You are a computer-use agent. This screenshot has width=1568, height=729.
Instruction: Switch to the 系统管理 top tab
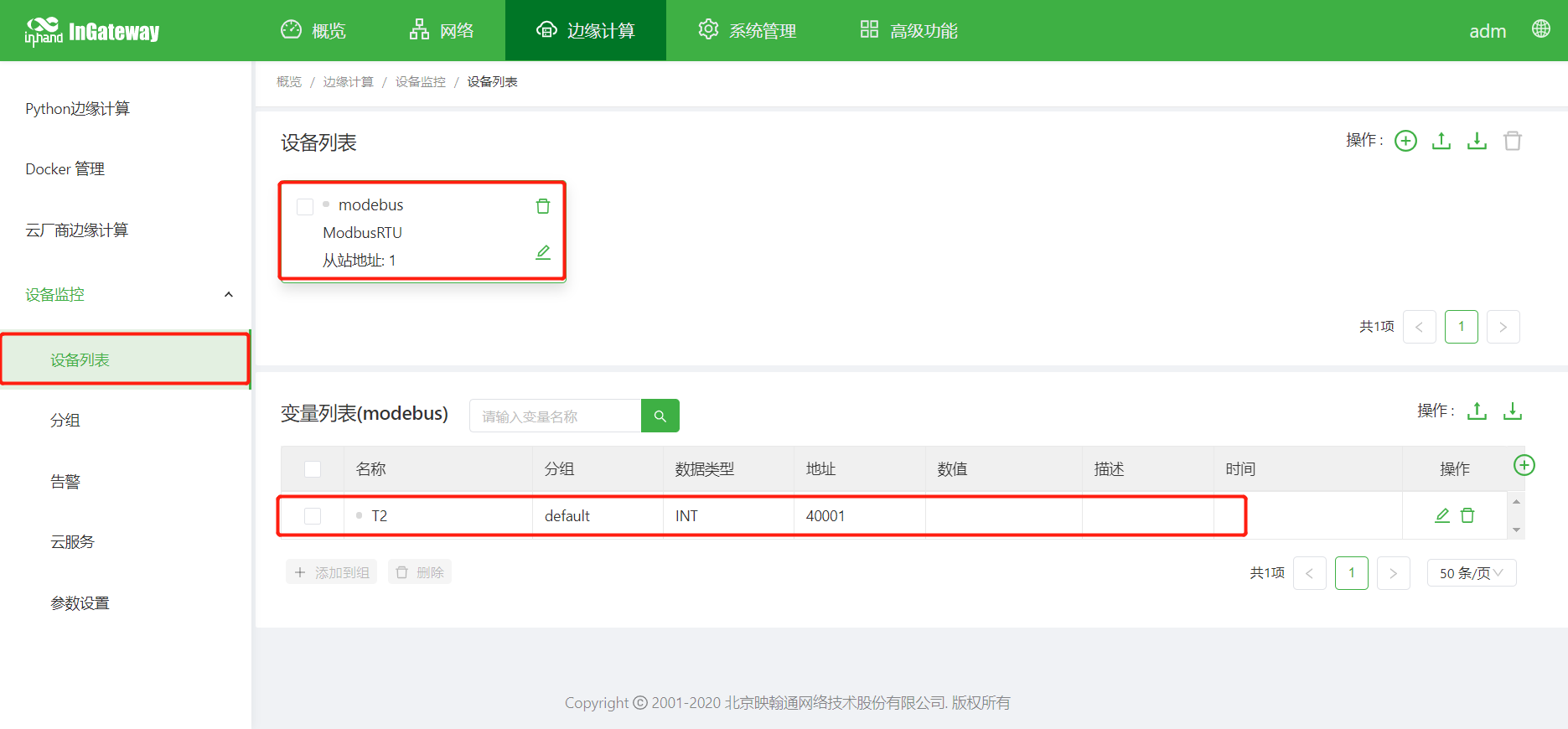pos(748,31)
